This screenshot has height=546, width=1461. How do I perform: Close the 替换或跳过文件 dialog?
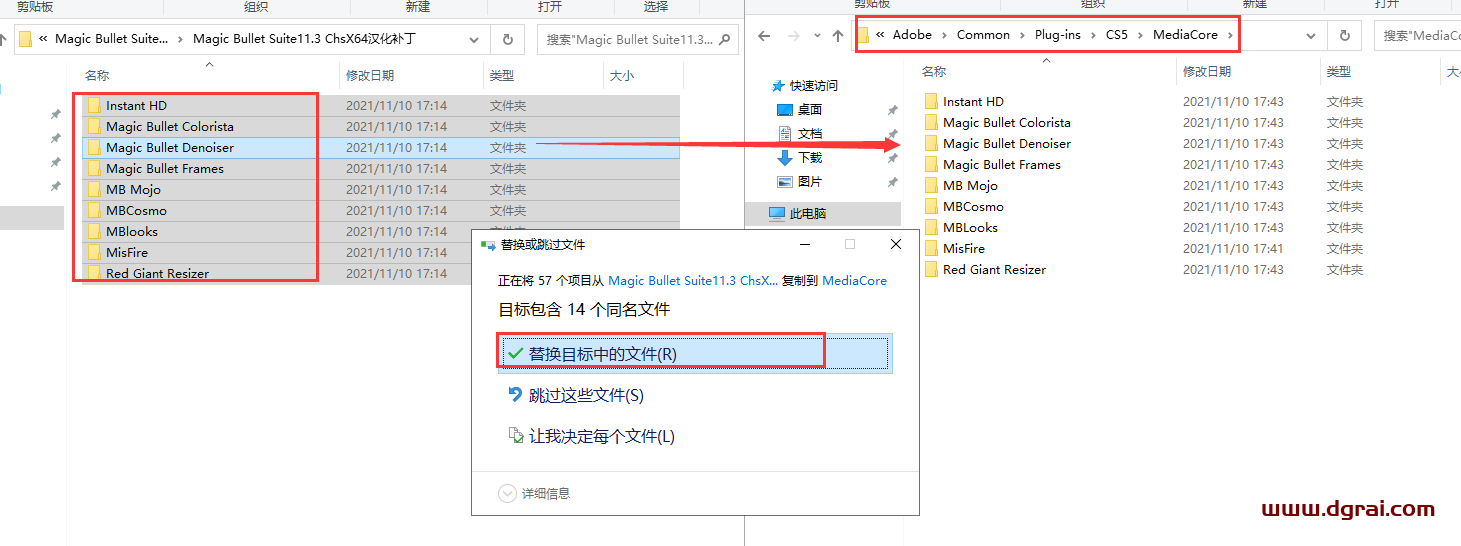(896, 244)
